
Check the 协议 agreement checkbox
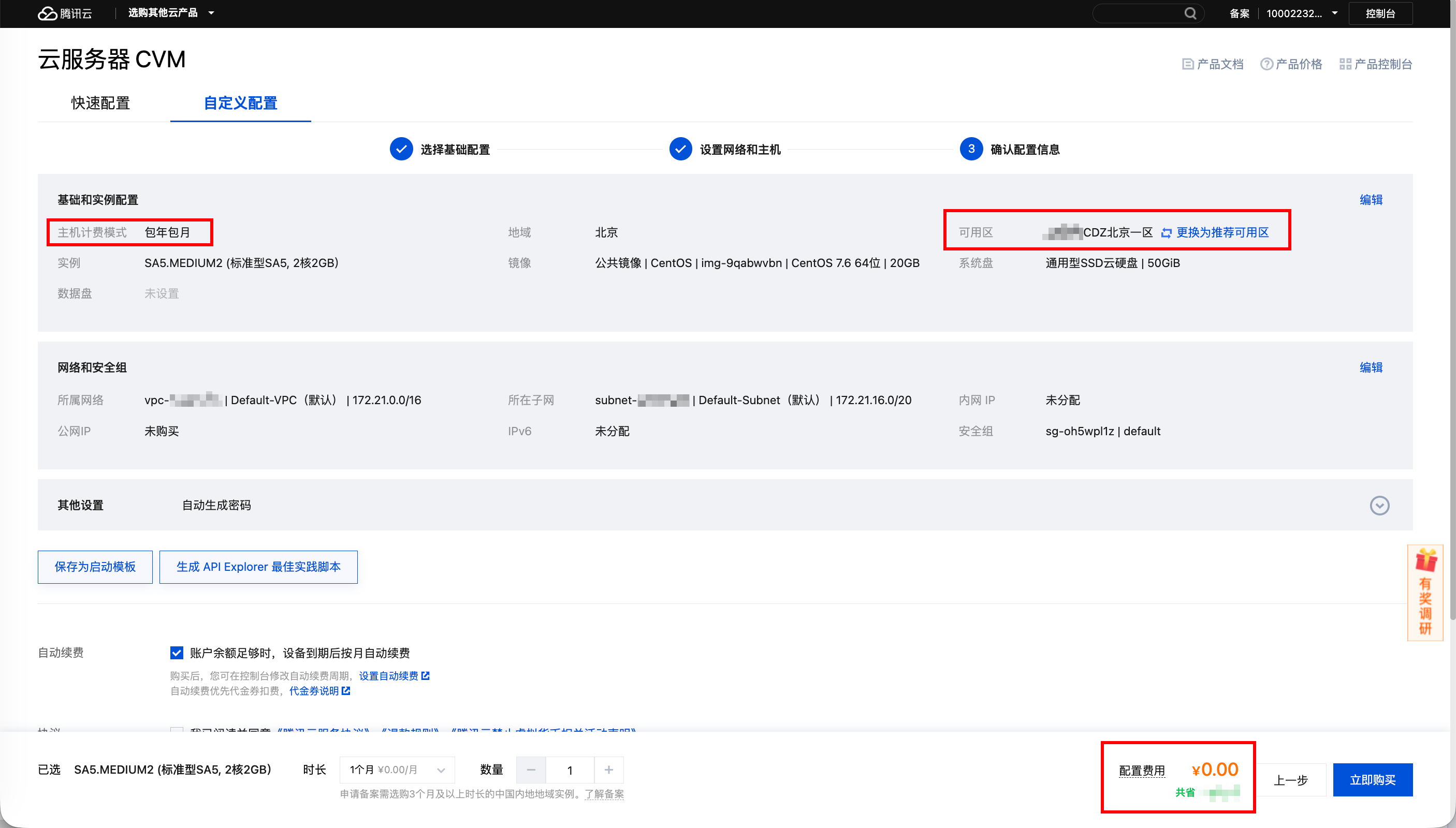(x=177, y=730)
